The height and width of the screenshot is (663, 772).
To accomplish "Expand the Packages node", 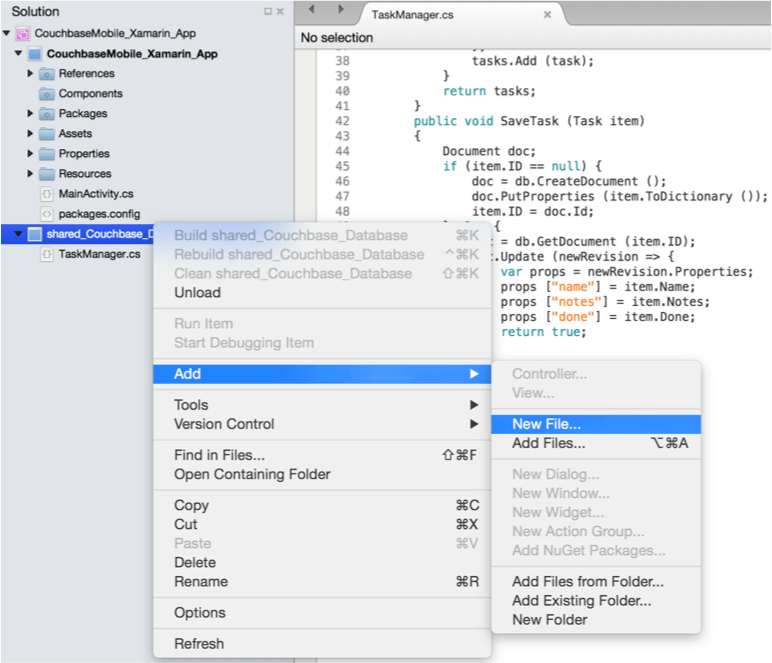I will tap(30, 114).
